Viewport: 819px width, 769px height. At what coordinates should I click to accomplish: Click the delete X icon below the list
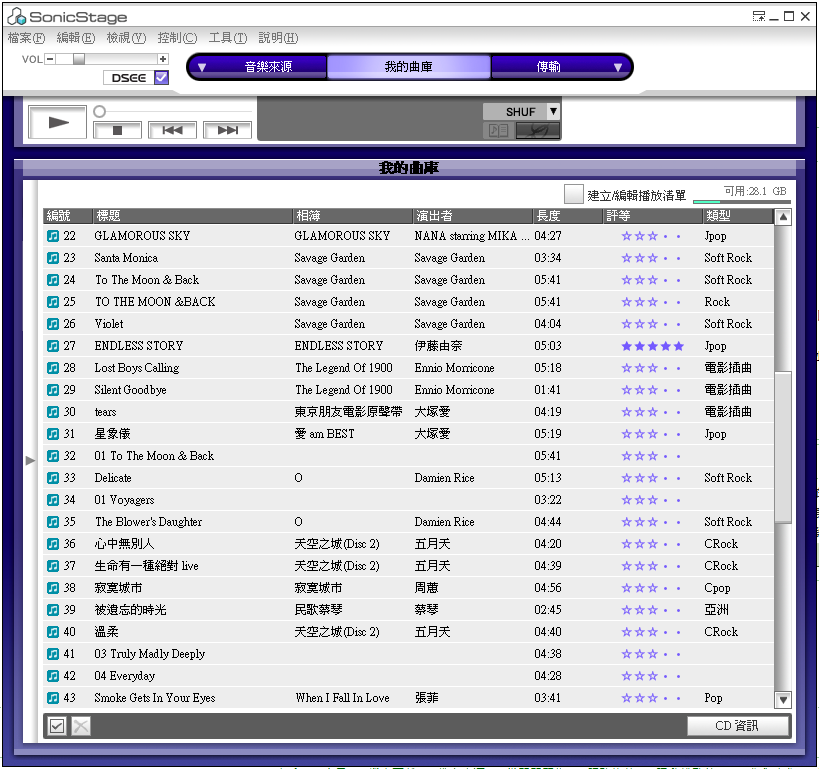pos(81,726)
